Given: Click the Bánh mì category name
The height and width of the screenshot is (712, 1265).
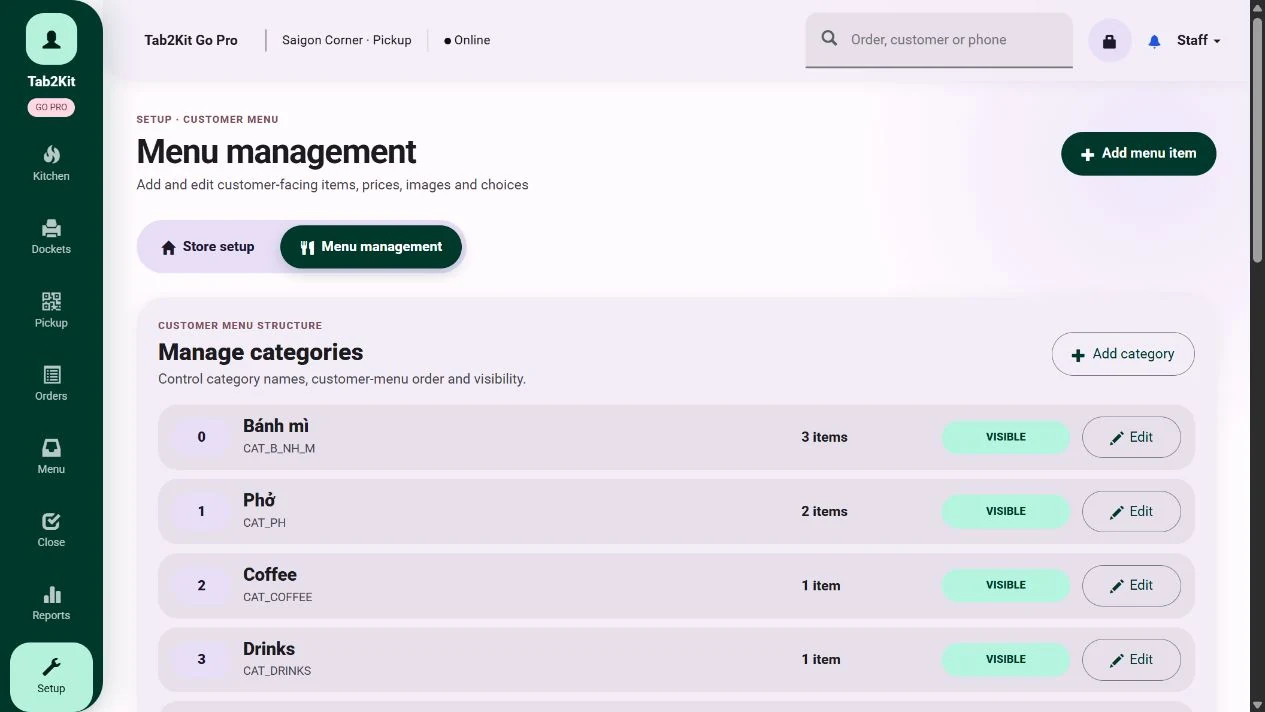Looking at the screenshot, I should (x=276, y=426).
